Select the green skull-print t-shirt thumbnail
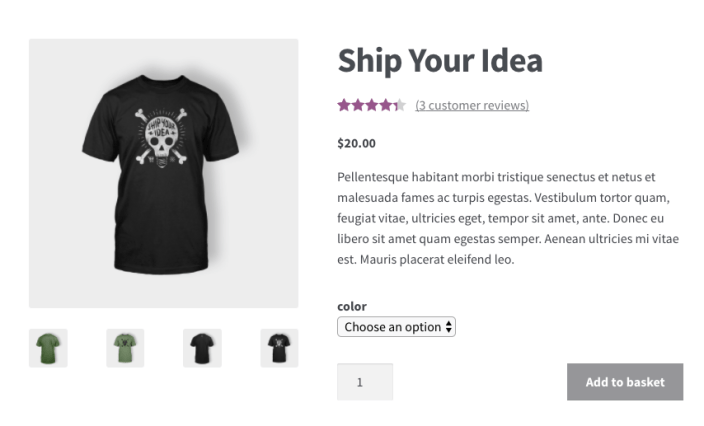The height and width of the screenshot is (426, 704). point(125,348)
